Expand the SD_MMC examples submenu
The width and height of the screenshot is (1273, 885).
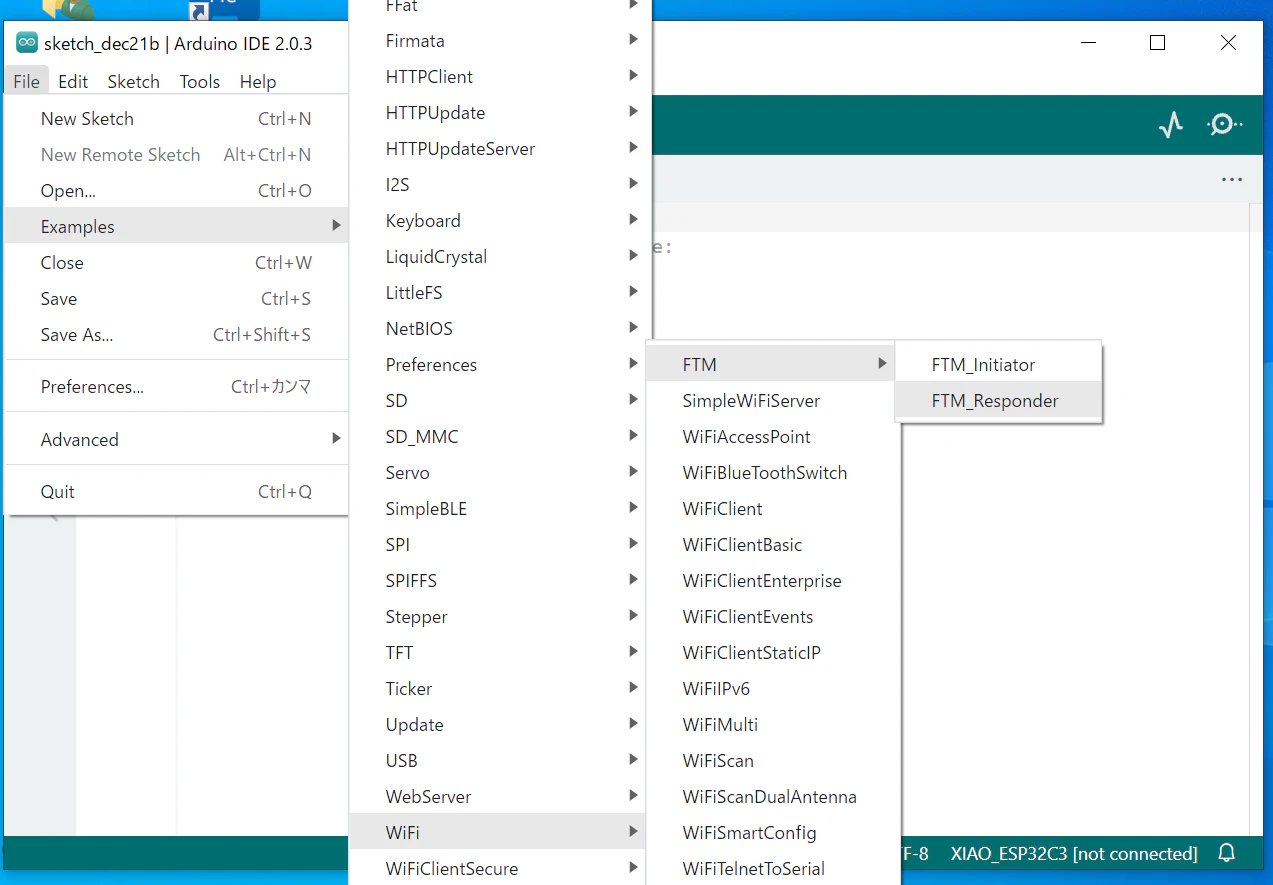click(500, 437)
